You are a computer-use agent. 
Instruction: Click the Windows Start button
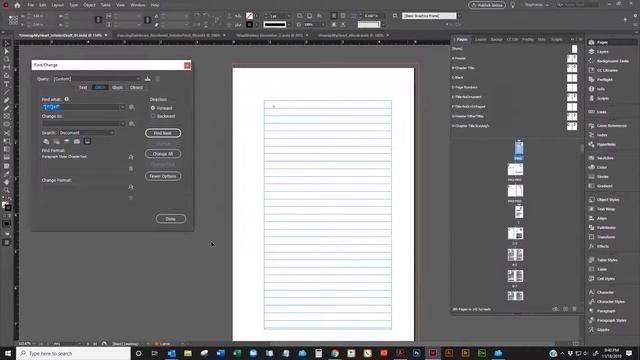pyautogui.click(x=8, y=353)
